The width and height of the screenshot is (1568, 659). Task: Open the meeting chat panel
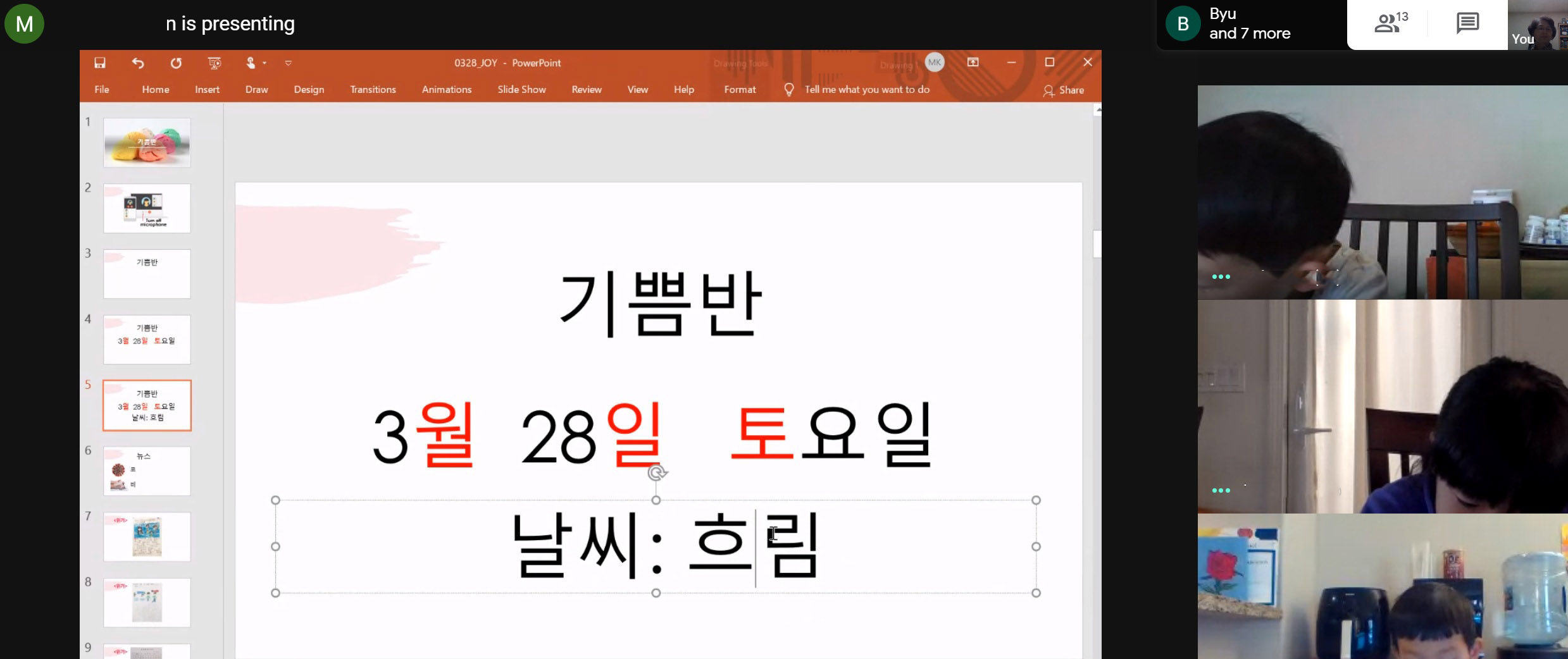tap(1467, 24)
